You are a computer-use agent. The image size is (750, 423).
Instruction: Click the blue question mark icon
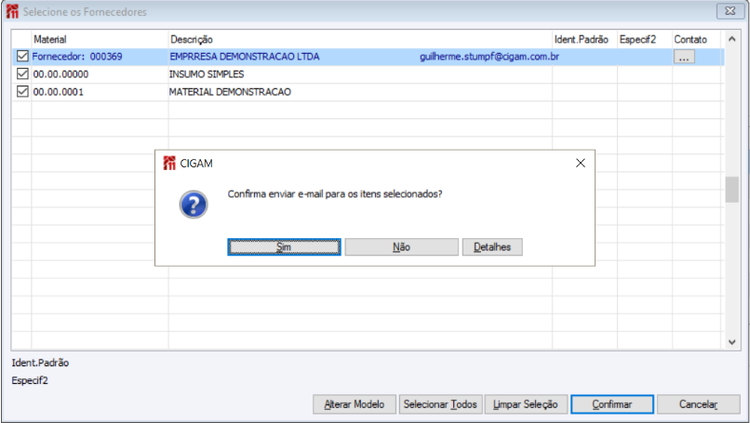[x=193, y=205]
